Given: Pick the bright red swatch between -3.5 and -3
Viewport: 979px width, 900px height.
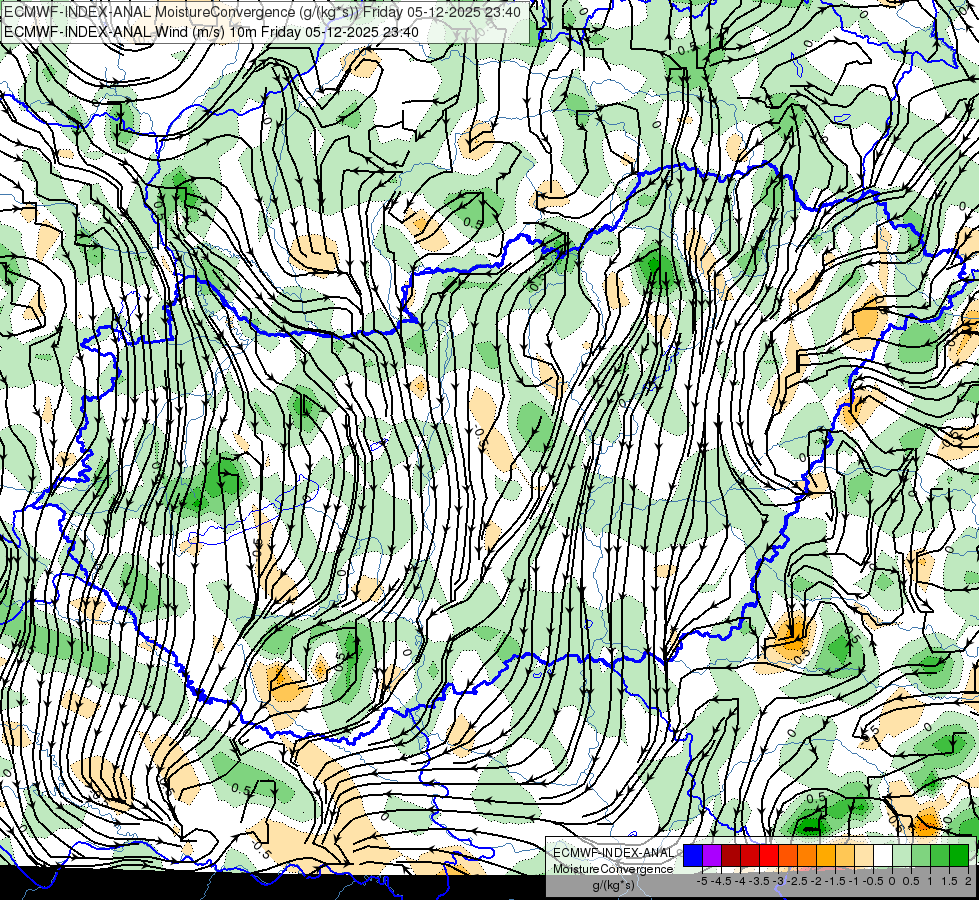Looking at the screenshot, I should 769,856.
